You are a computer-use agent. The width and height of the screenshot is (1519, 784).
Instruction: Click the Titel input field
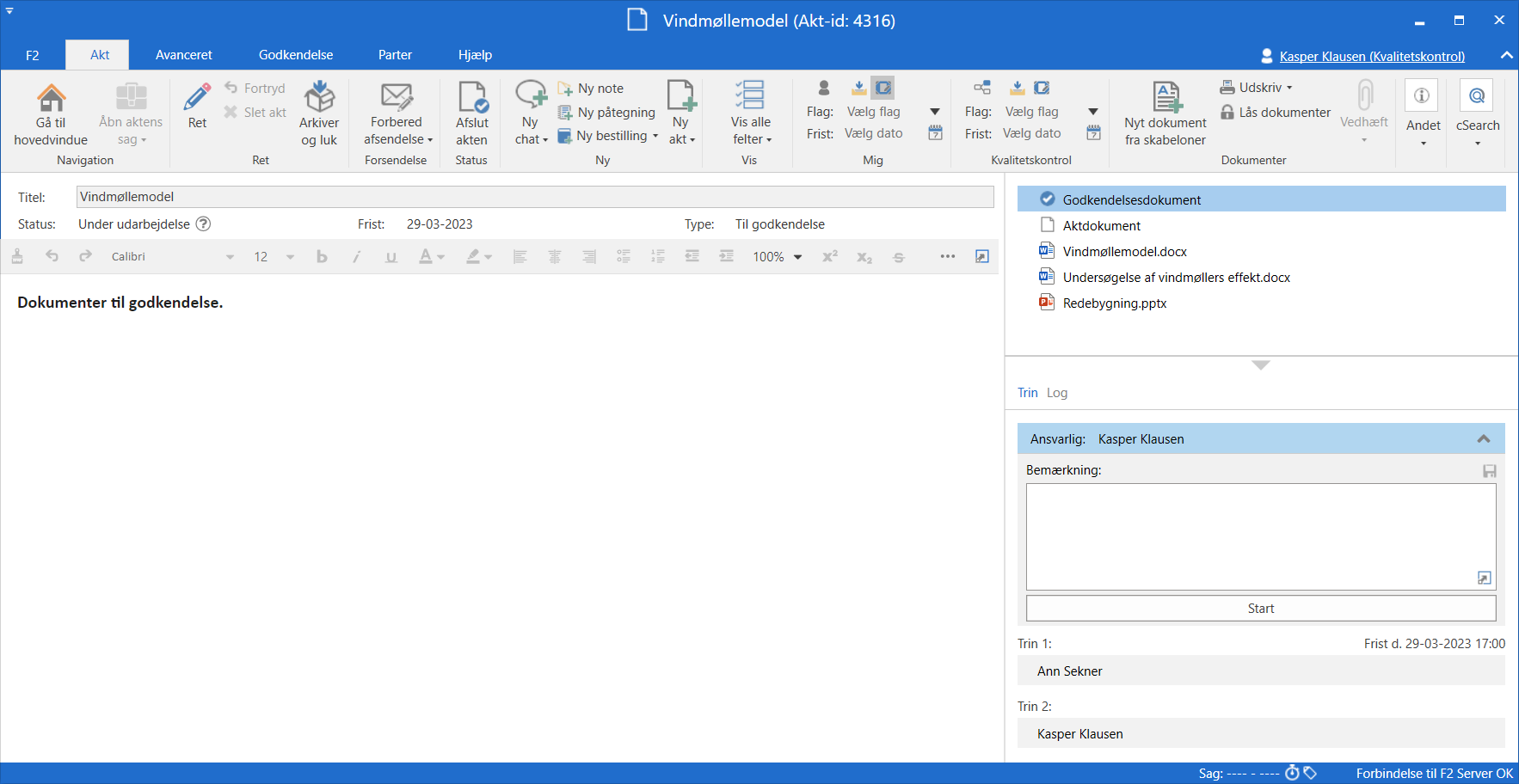click(x=535, y=197)
